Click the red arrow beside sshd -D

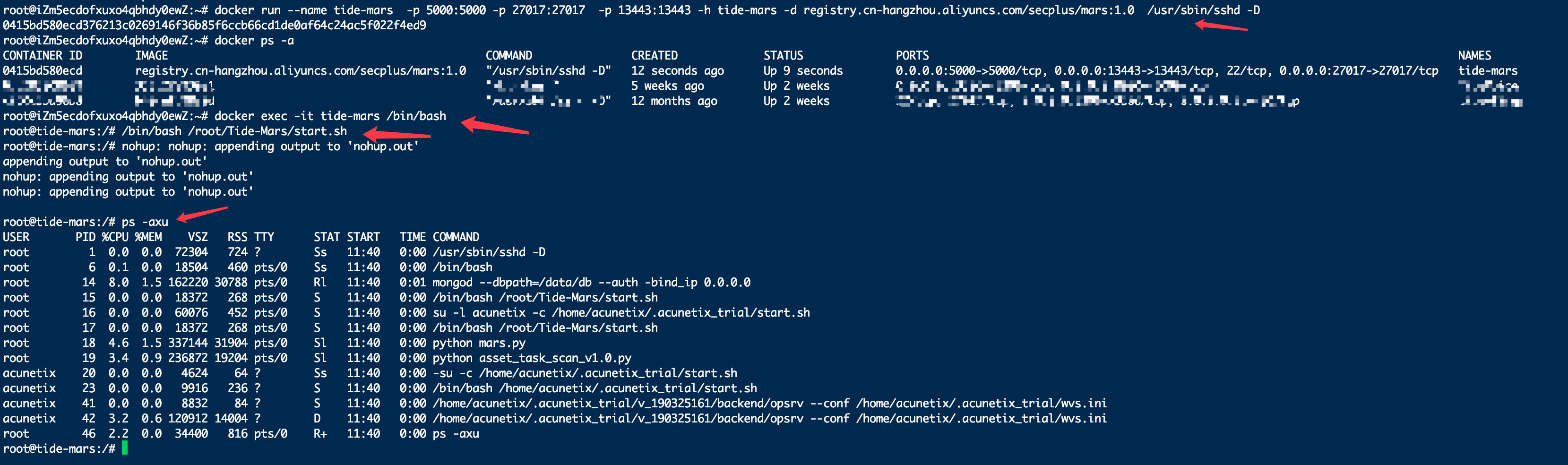pos(1221,26)
